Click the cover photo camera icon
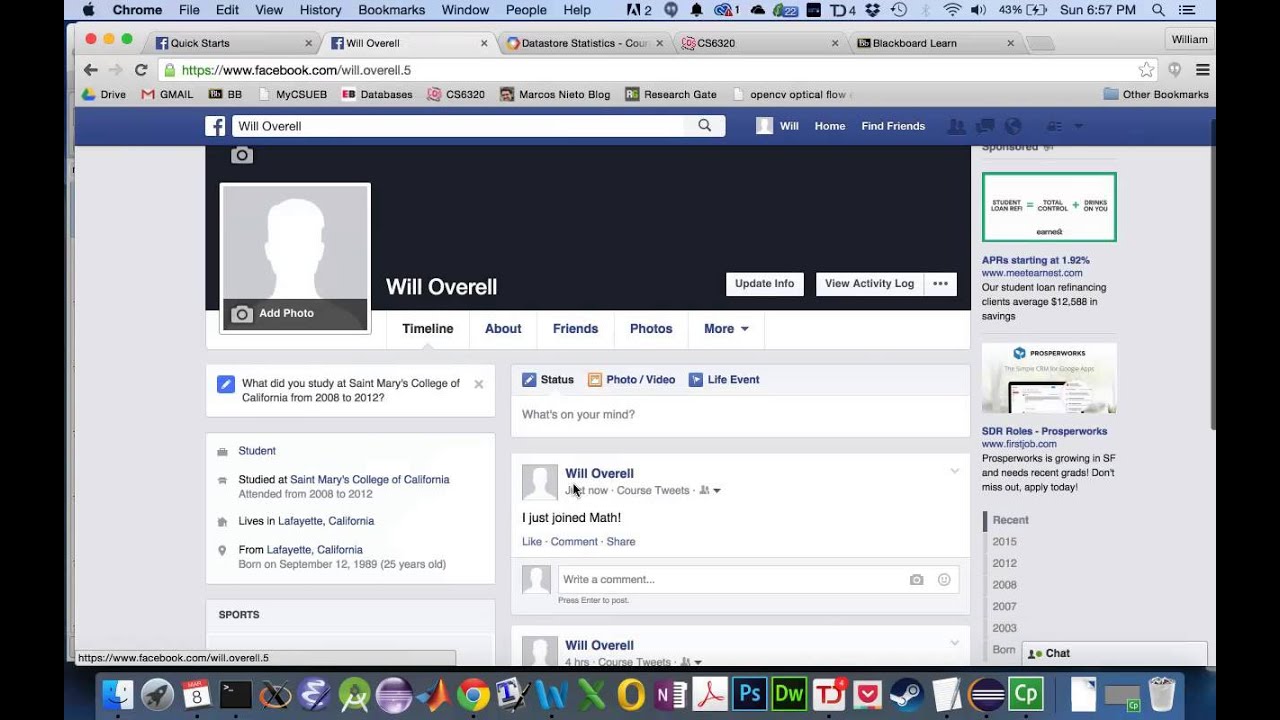The image size is (1280, 720). click(242, 155)
